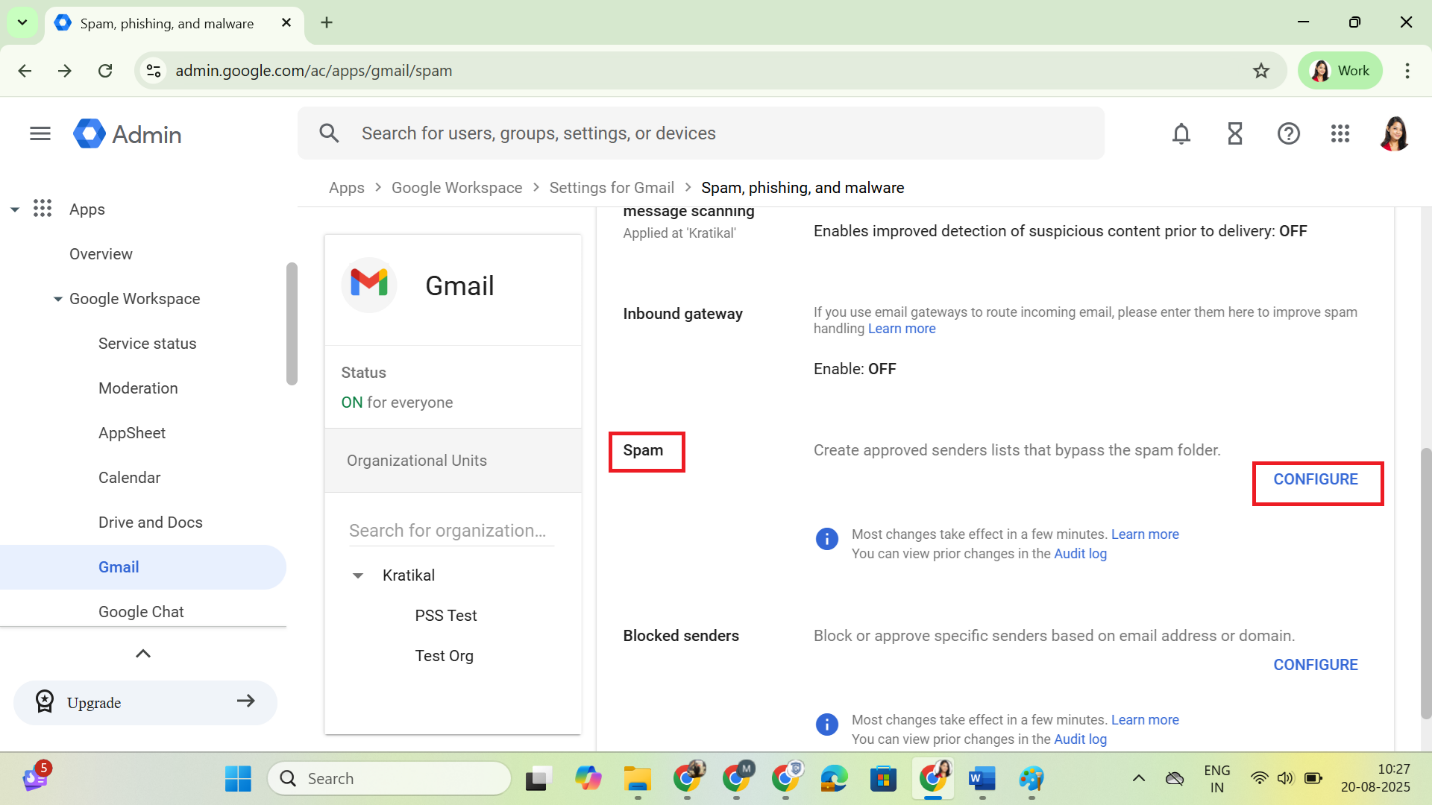Click the Upgrade button

[145, 702]
